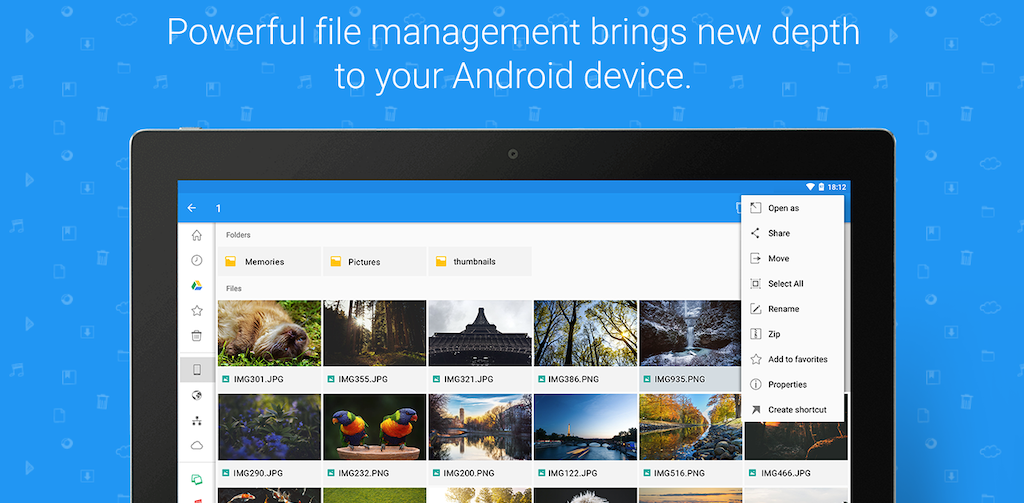Screen dimensions: 1024x503
Task: Open the Pictures folder
Action: (374, 261)
